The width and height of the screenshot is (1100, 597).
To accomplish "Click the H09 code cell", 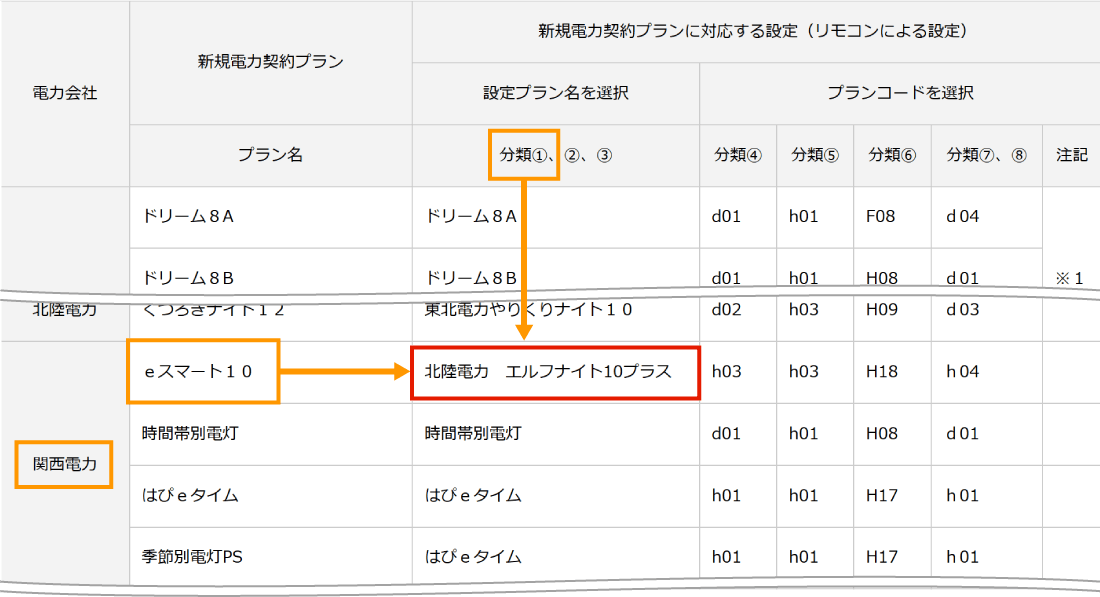I will (881, 309).
